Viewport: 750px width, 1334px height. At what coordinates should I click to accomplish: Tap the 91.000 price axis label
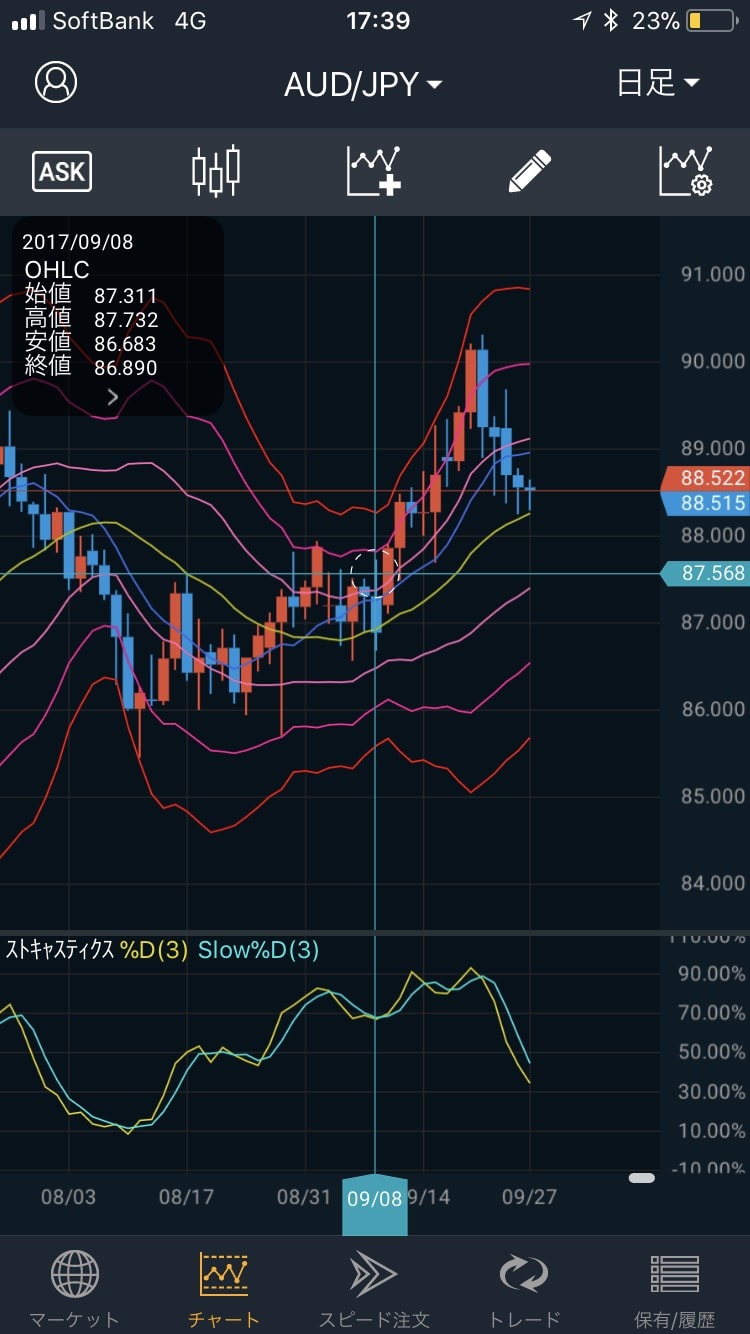[x=712, y=274]
